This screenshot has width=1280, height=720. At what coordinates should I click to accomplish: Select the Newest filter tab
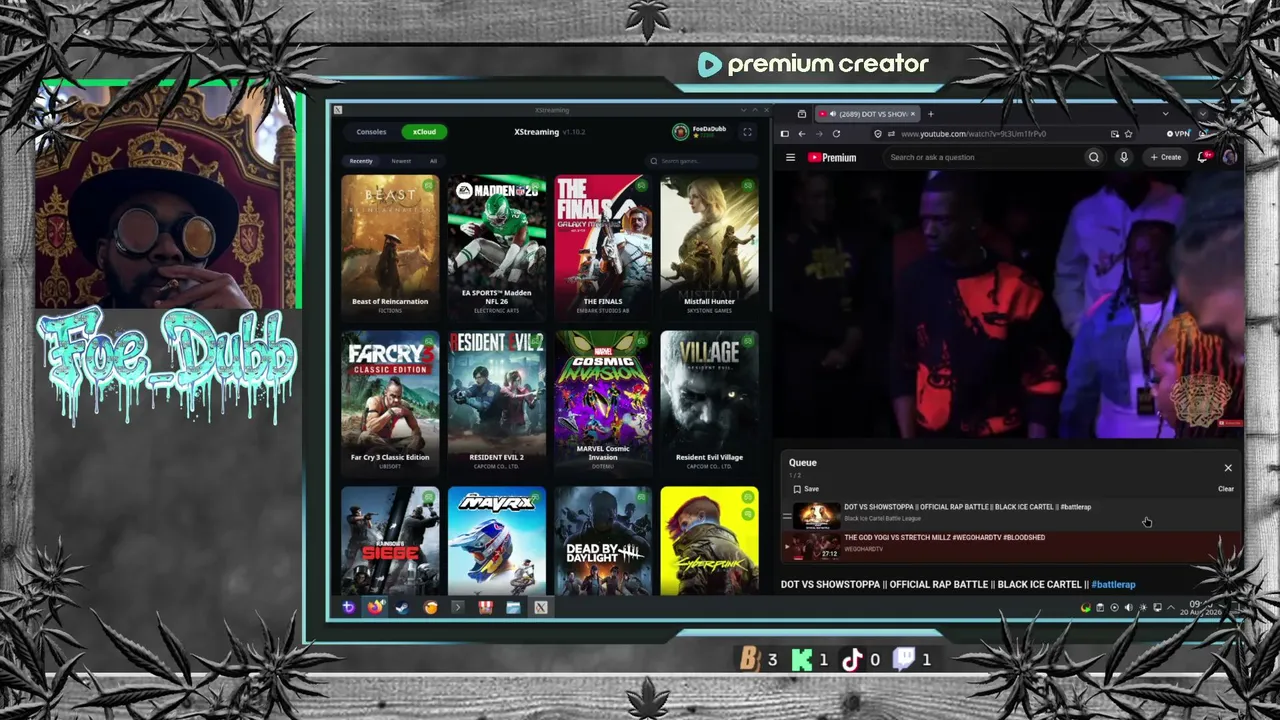(x=401, y=161)
